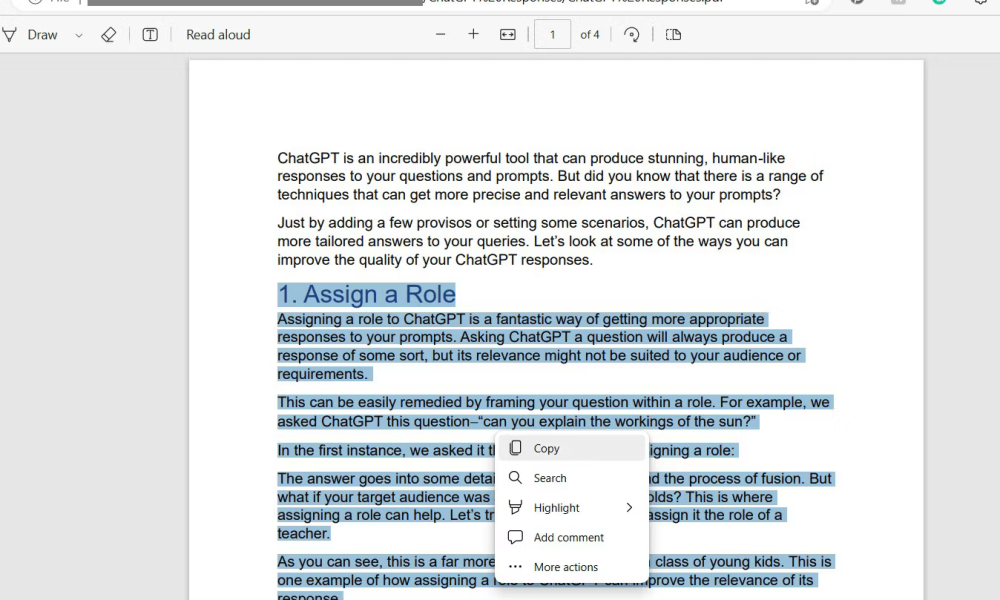The width and height of the screenshot is (1000, 600).
Task: Click the 'of 4' page count text
Action: [x=590, y=35]
